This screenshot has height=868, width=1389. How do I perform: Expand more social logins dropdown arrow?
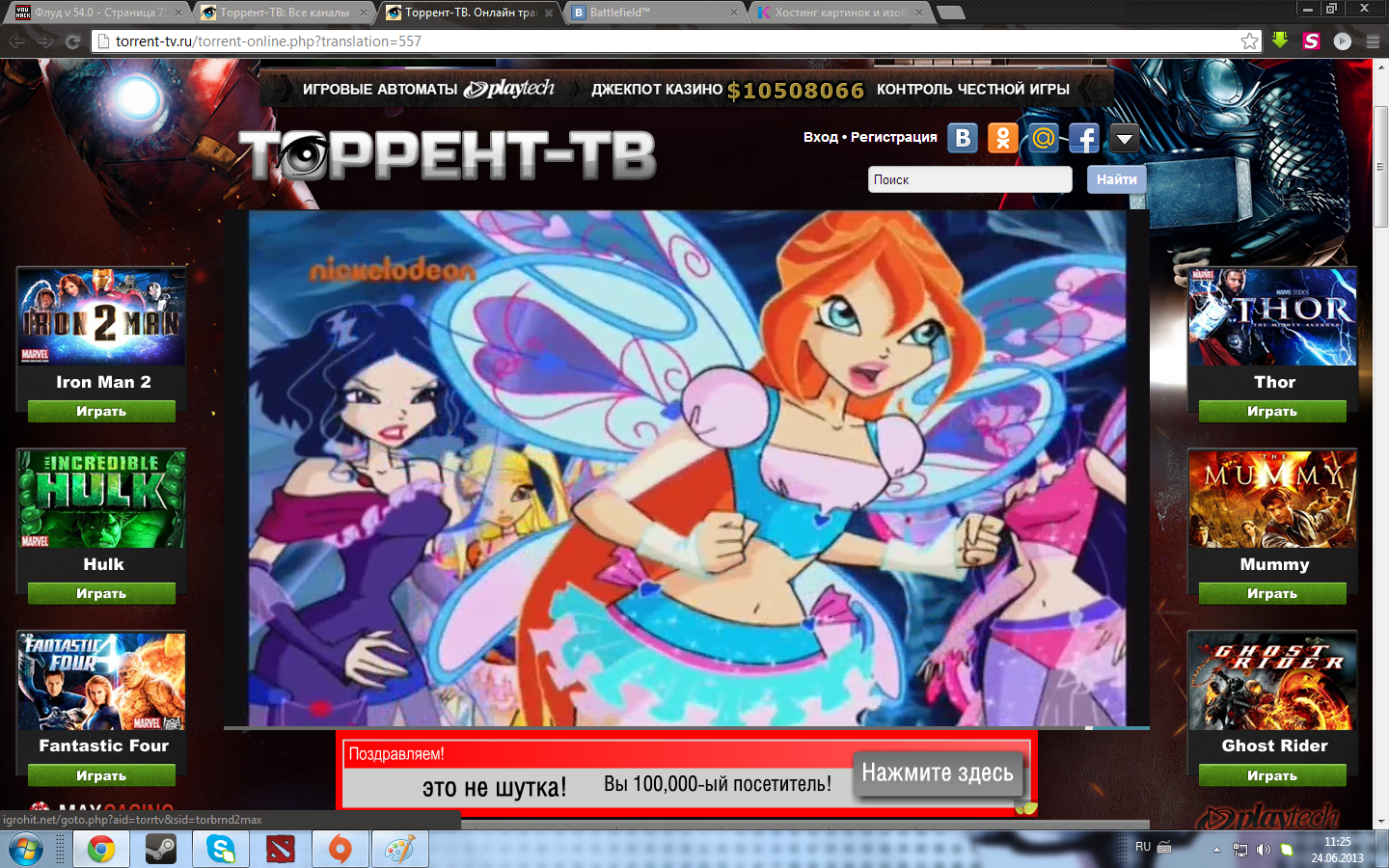pos(1124,139)
